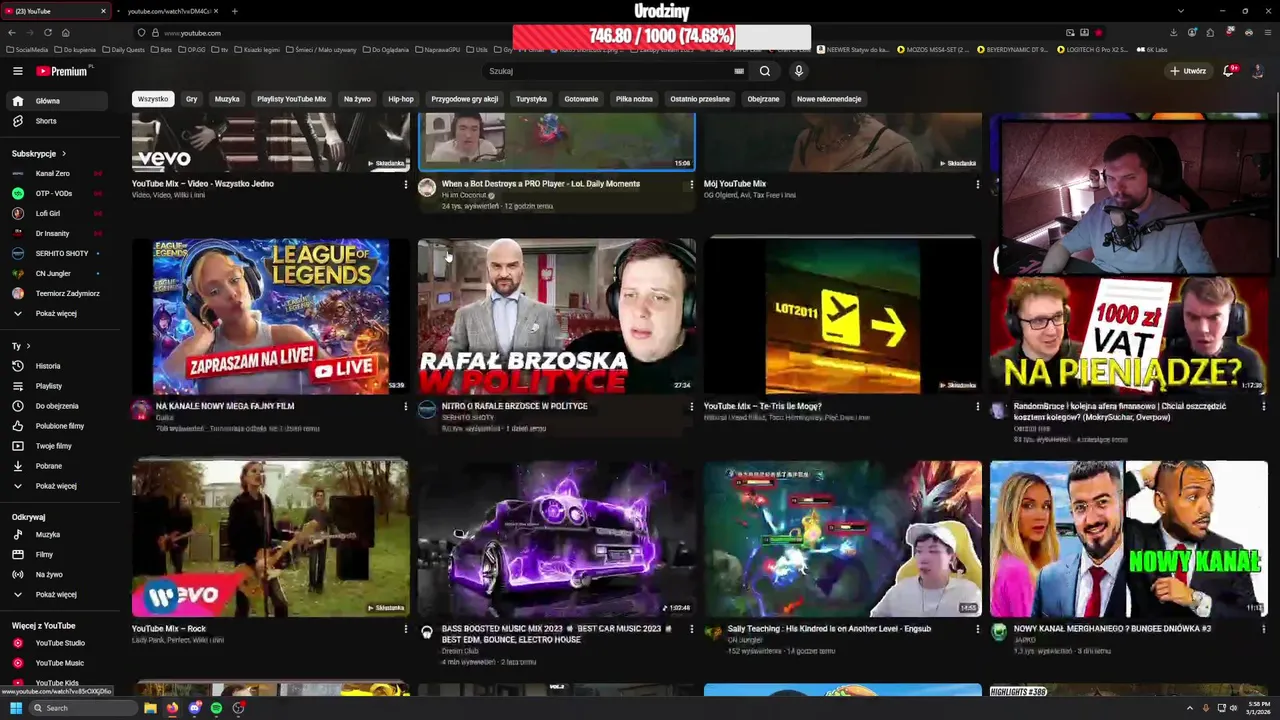The height and width of the screenshot is (720, 1280).
Task: Open Twoje filmy in the sidebar
Action: point(58,446)
